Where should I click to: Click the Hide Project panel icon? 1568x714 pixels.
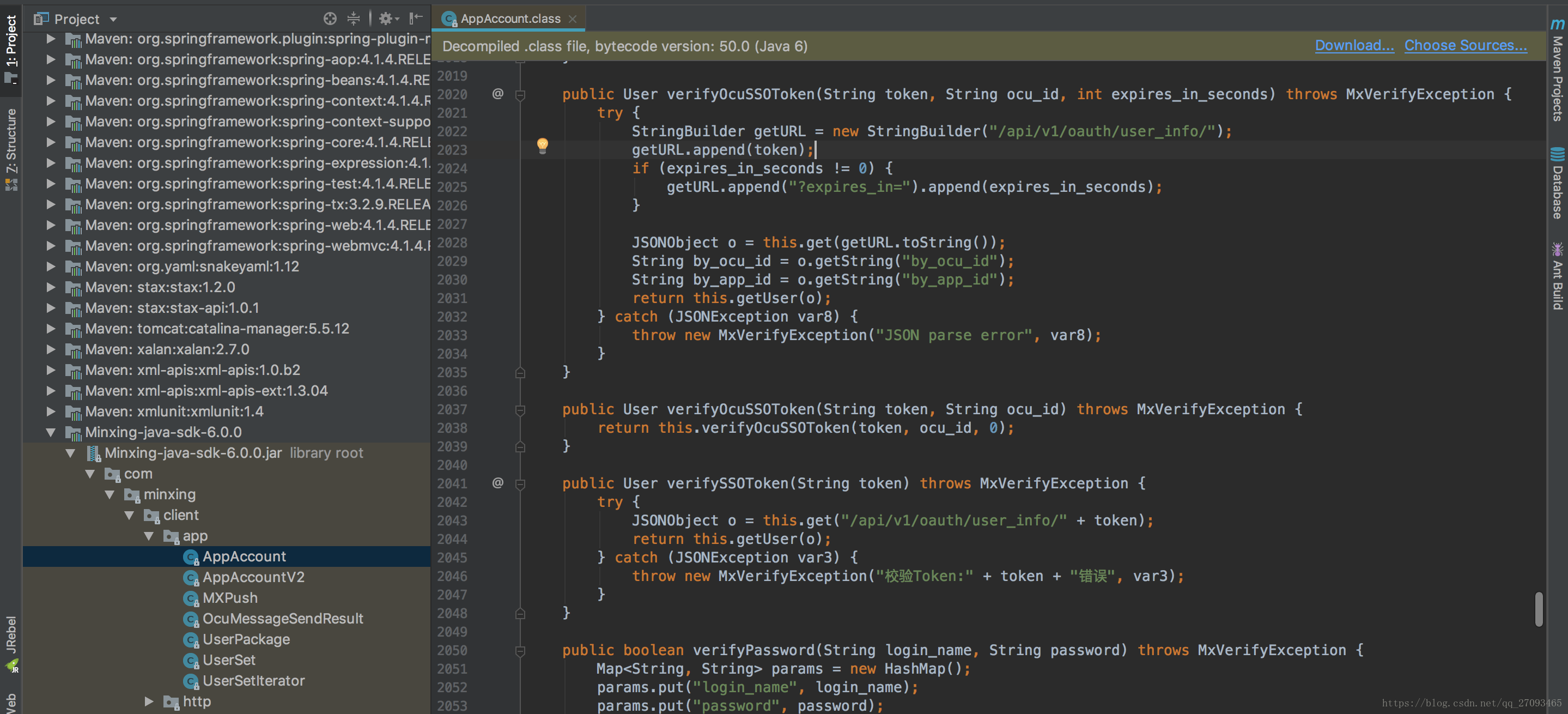pos(416,19)
